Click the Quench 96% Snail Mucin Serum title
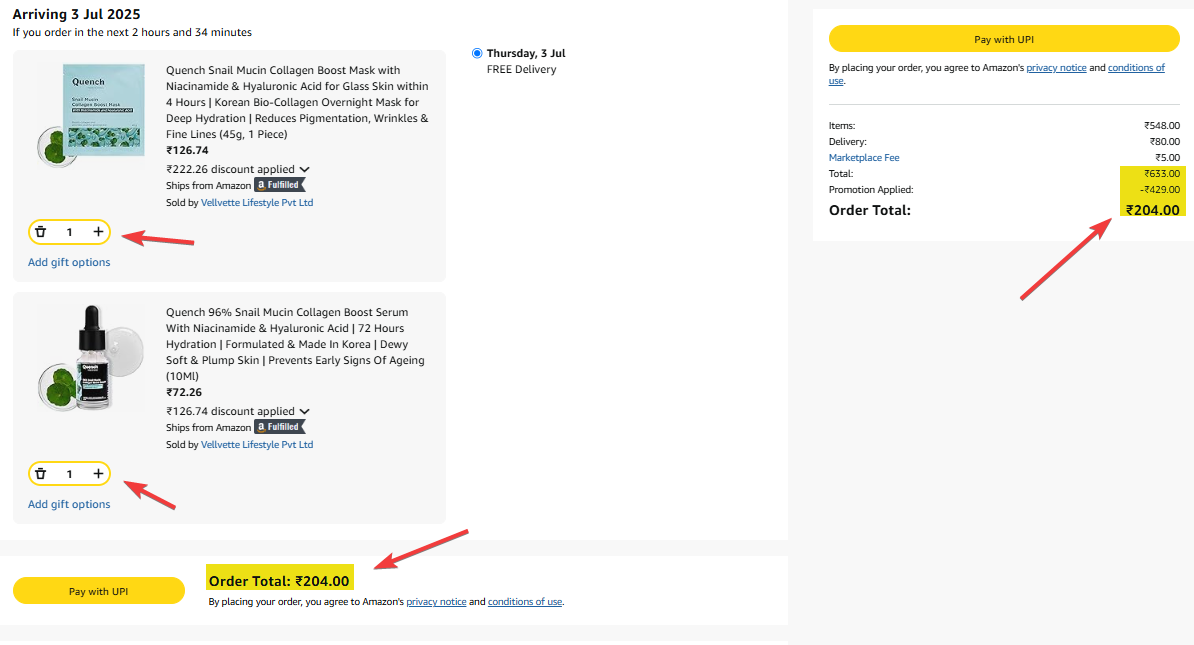 click(295, 344)
